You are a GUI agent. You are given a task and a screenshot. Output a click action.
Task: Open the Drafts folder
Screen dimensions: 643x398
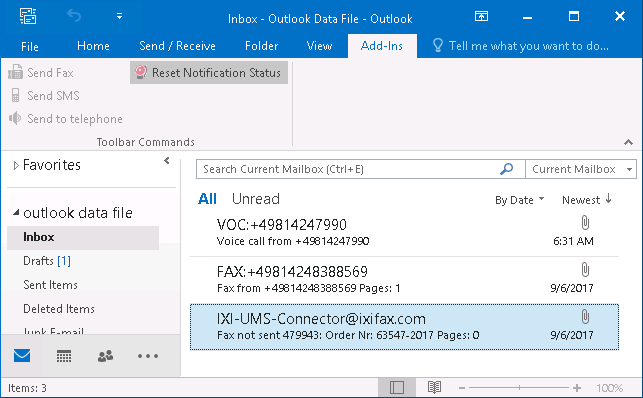pyautogui.click(x=47, y=261)
